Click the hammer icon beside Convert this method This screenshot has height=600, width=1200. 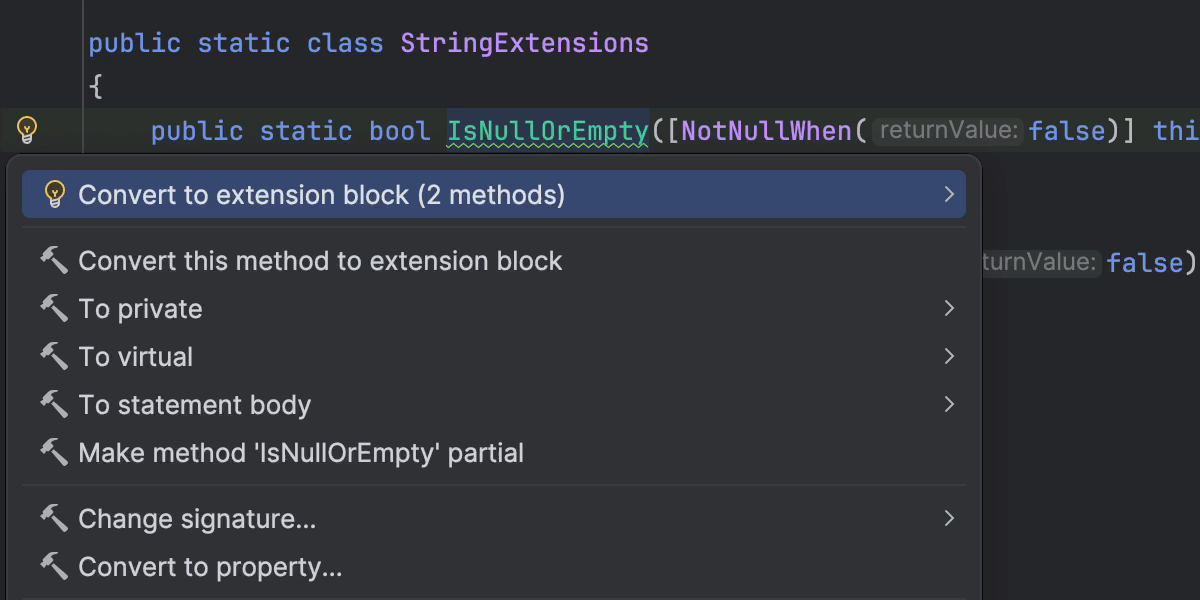pyautogui.click(x=54, y=261)
